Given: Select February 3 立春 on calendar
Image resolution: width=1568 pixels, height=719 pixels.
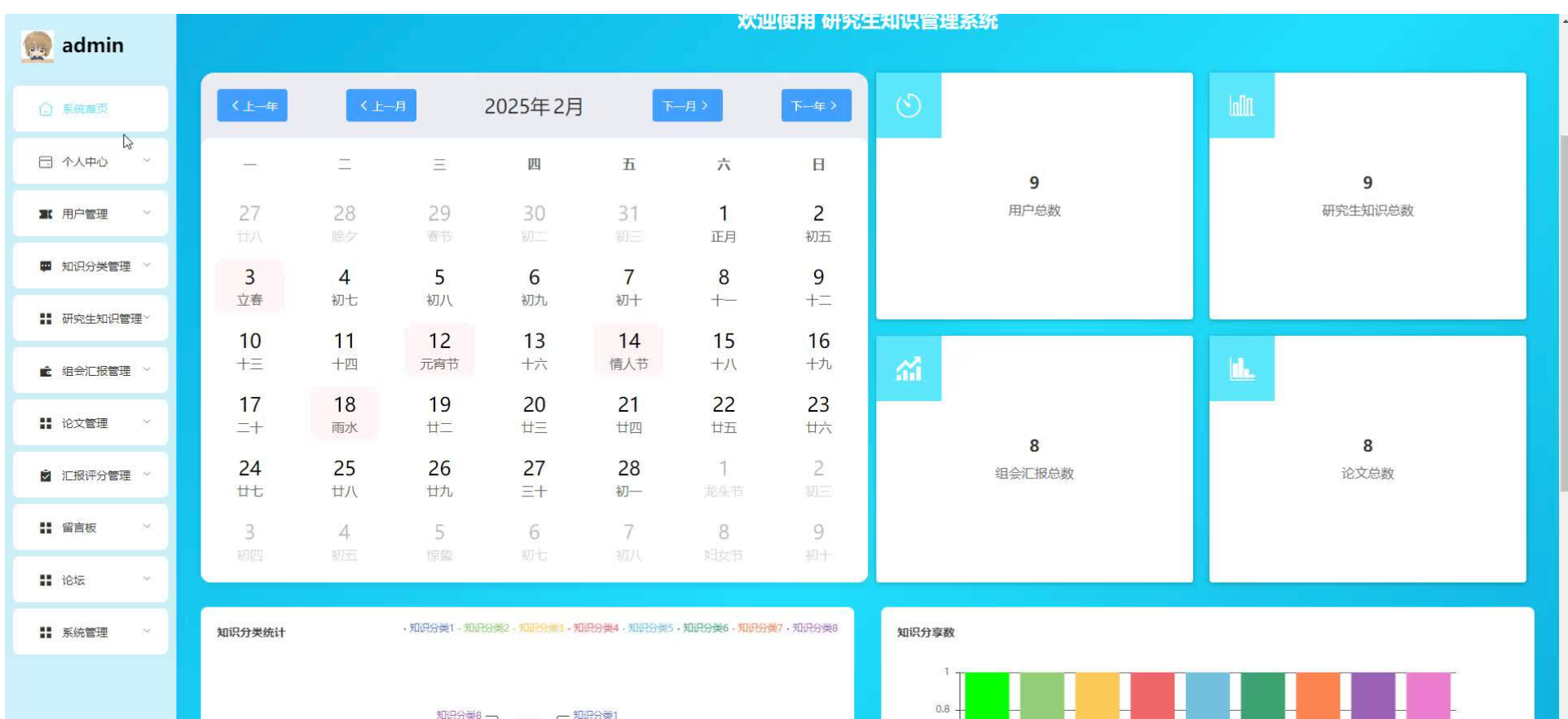Looking at the screenshot, I should [249, 287].
